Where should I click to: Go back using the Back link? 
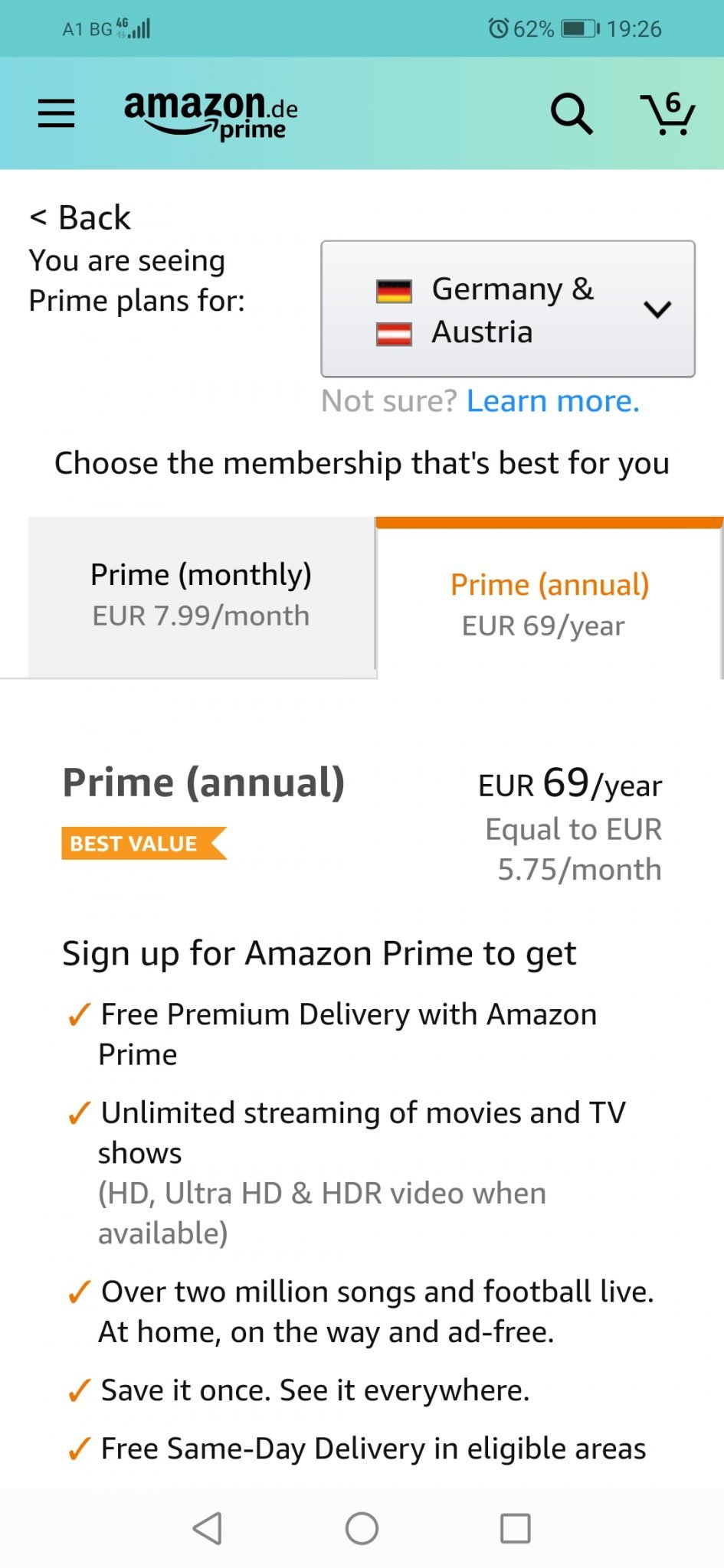[80, 218]
